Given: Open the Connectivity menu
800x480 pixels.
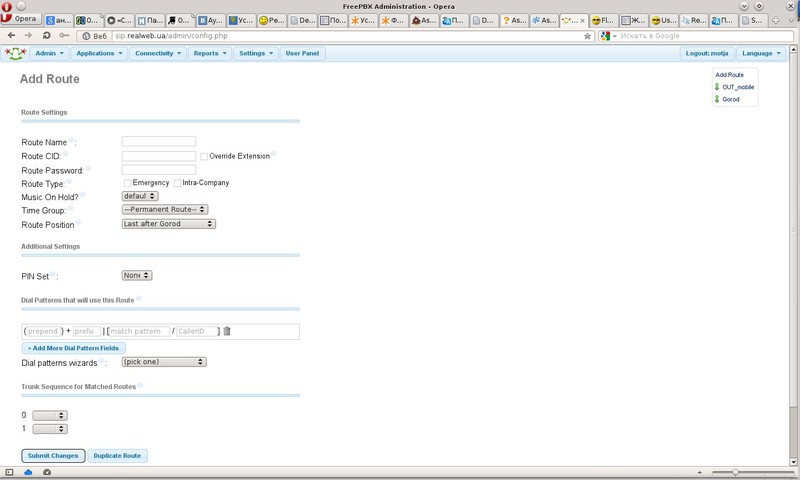Looking at the screenshot, I should [158, 53].
